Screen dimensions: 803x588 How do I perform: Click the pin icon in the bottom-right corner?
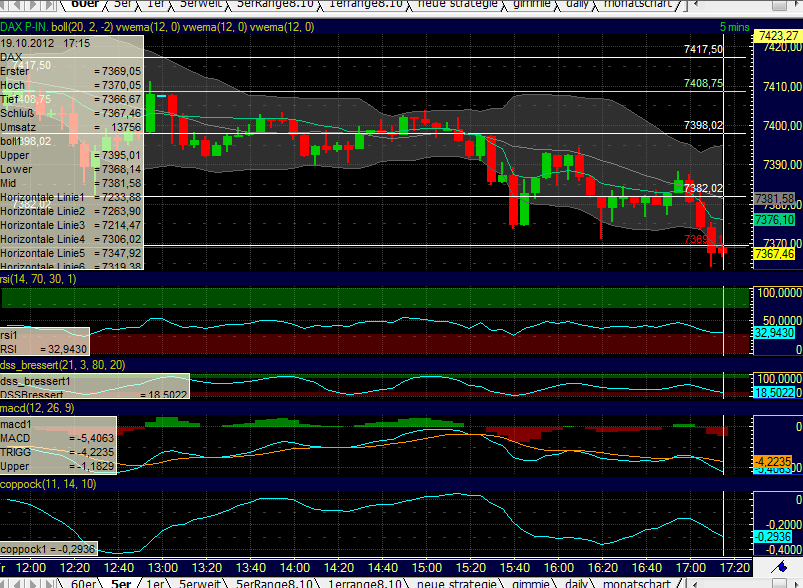tap(780, 569)
